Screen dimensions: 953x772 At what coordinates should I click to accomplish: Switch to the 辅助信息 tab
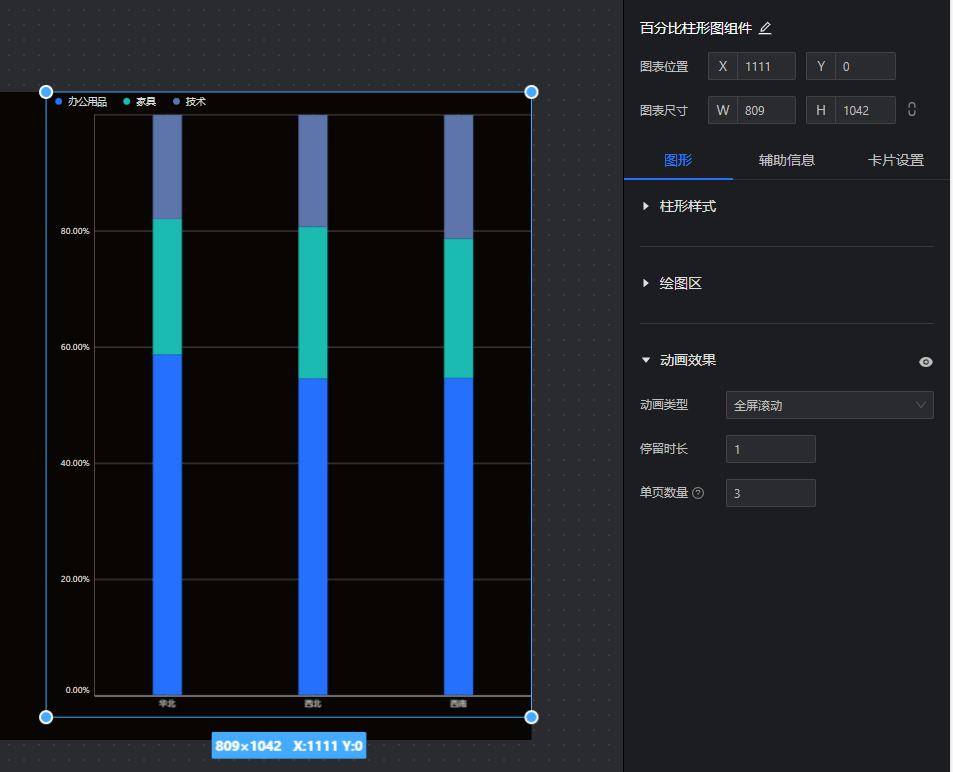tap(786, 160)
